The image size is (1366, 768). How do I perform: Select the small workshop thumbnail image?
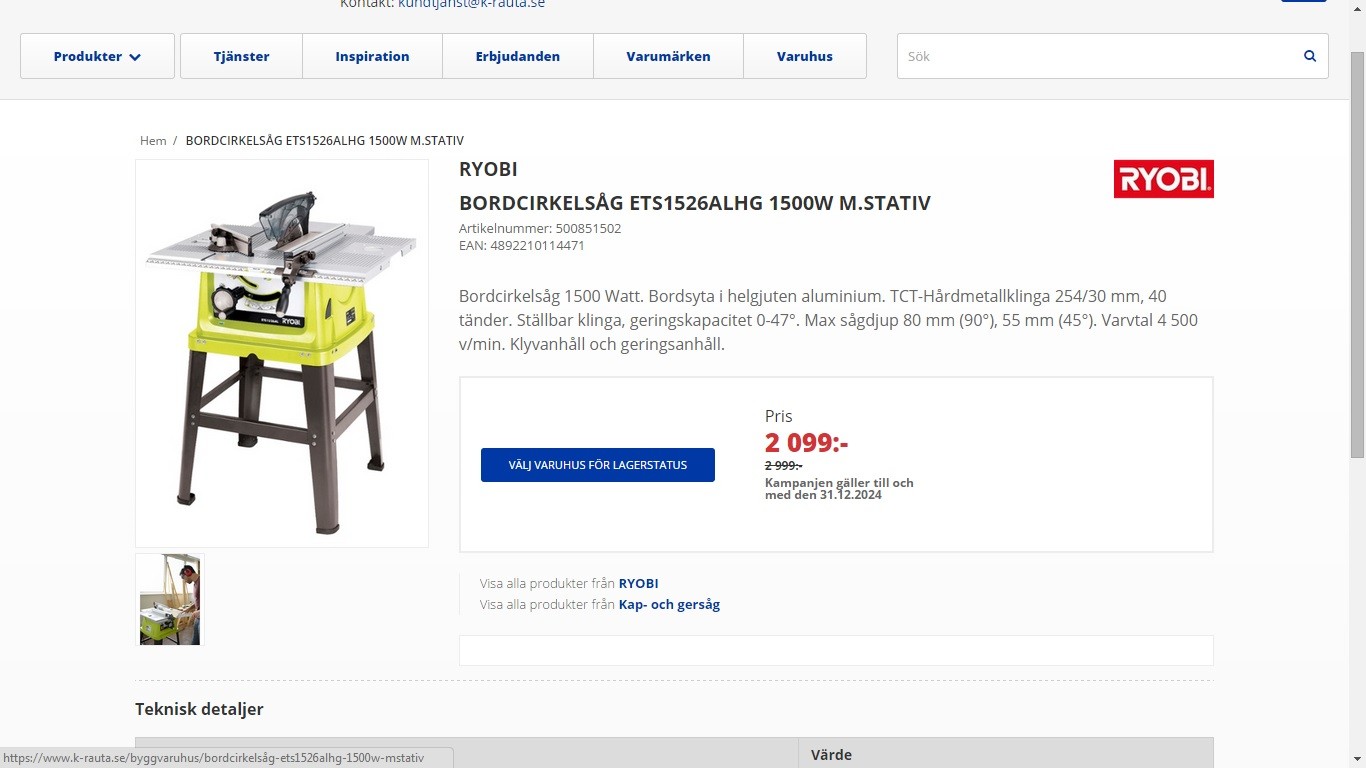(170, 600)
